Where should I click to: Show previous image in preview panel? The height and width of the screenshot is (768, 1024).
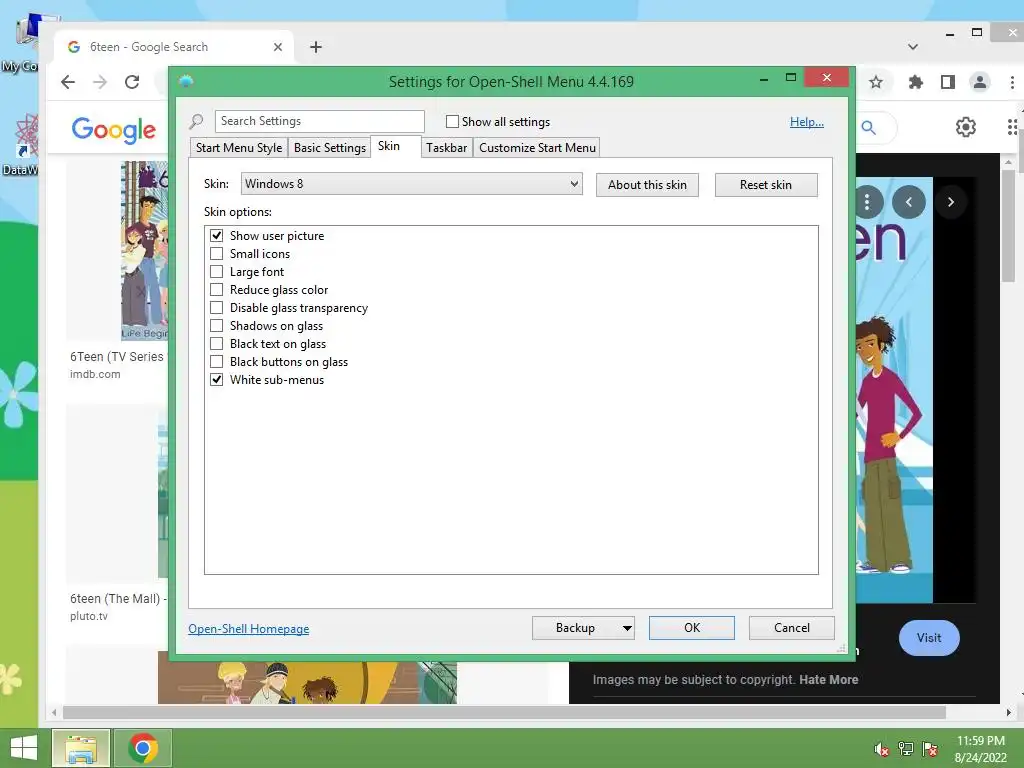[x=908, y=202]
